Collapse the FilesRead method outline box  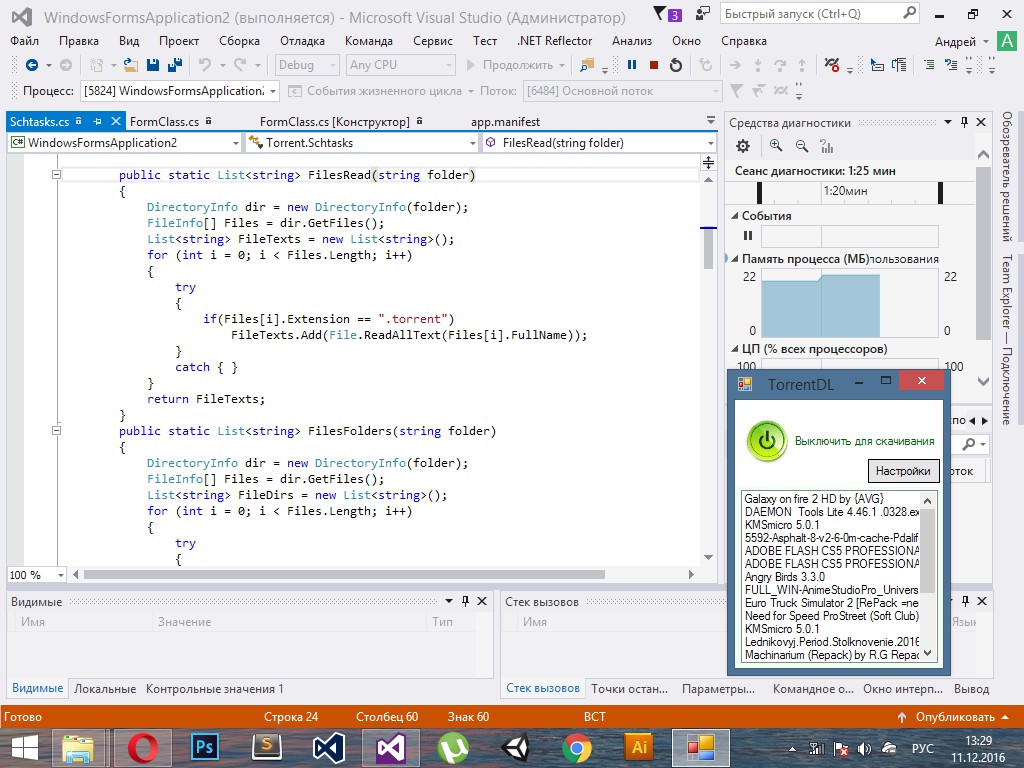click(x=57, y=175)
